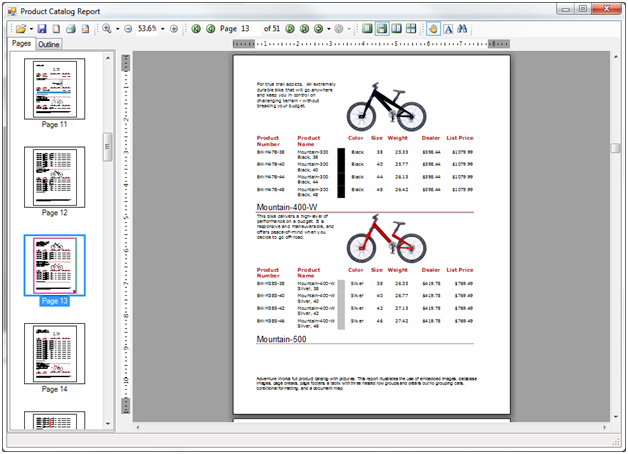Open the zoom tool dropdown arrow
The height and width of the screenshot is (454, 628).
117,29
